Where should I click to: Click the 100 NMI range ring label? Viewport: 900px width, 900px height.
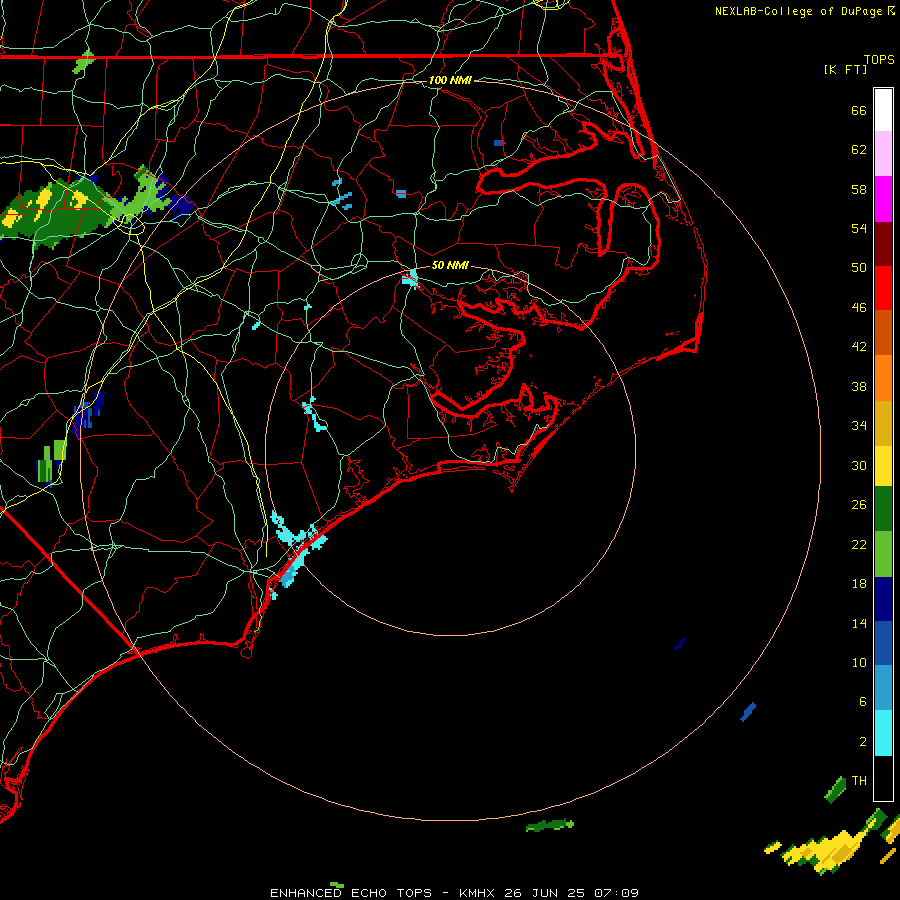(x=450, y=80)
